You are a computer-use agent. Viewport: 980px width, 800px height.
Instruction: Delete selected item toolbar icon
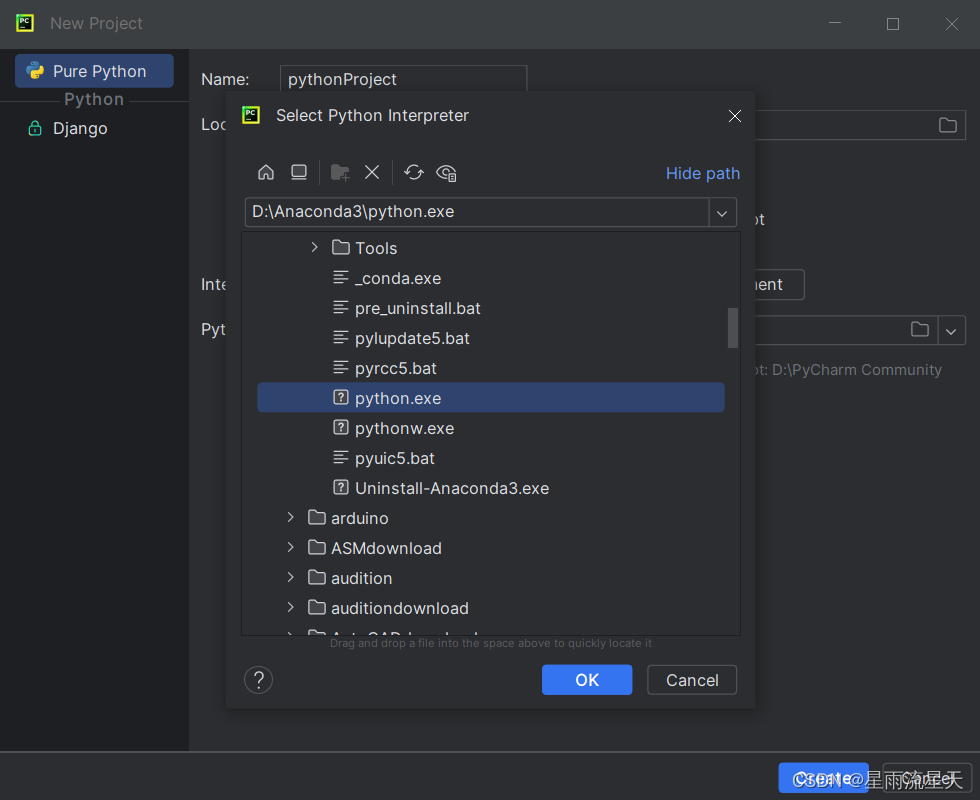pyautogui.click(x=372, y=172)
